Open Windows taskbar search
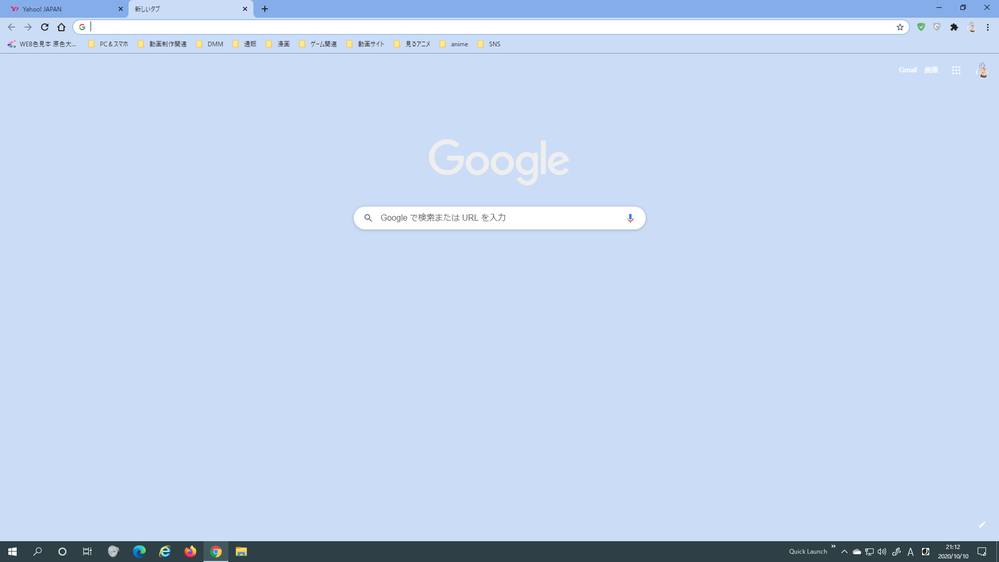Screen dimensions: 999x562 click(x=37, y=551)
